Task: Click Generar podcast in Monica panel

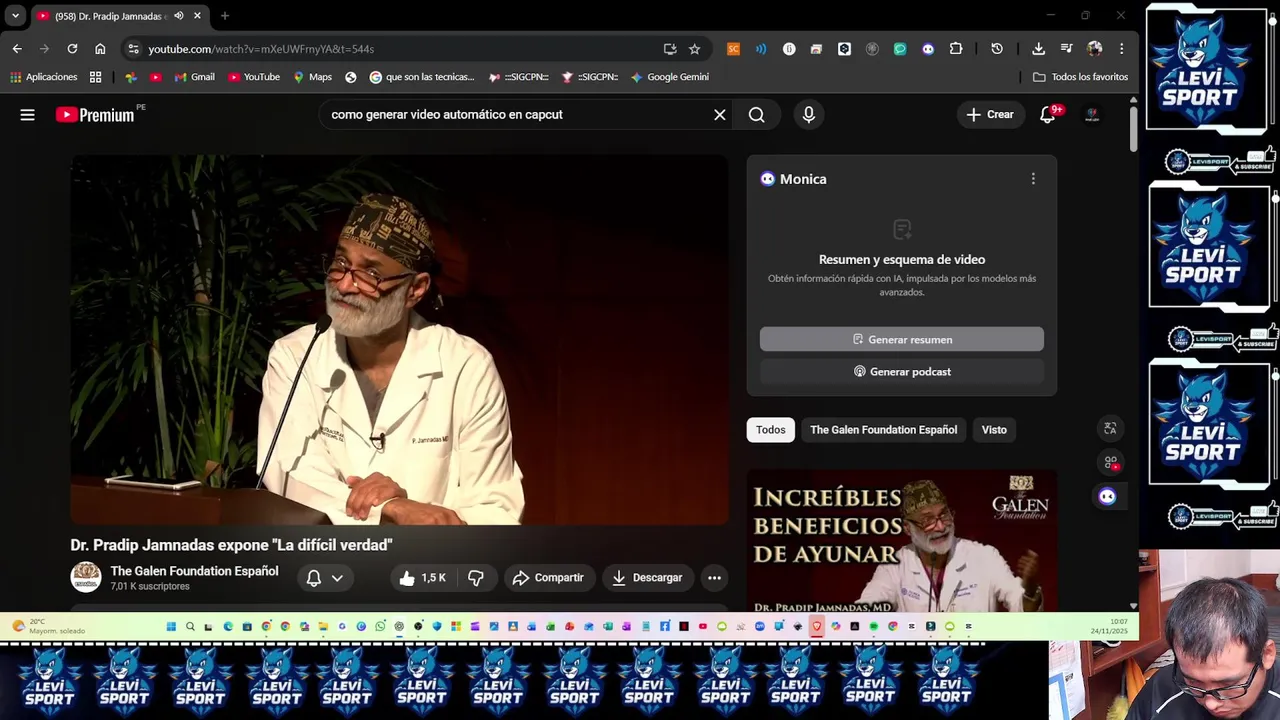Action: click(x=902, y=372)
